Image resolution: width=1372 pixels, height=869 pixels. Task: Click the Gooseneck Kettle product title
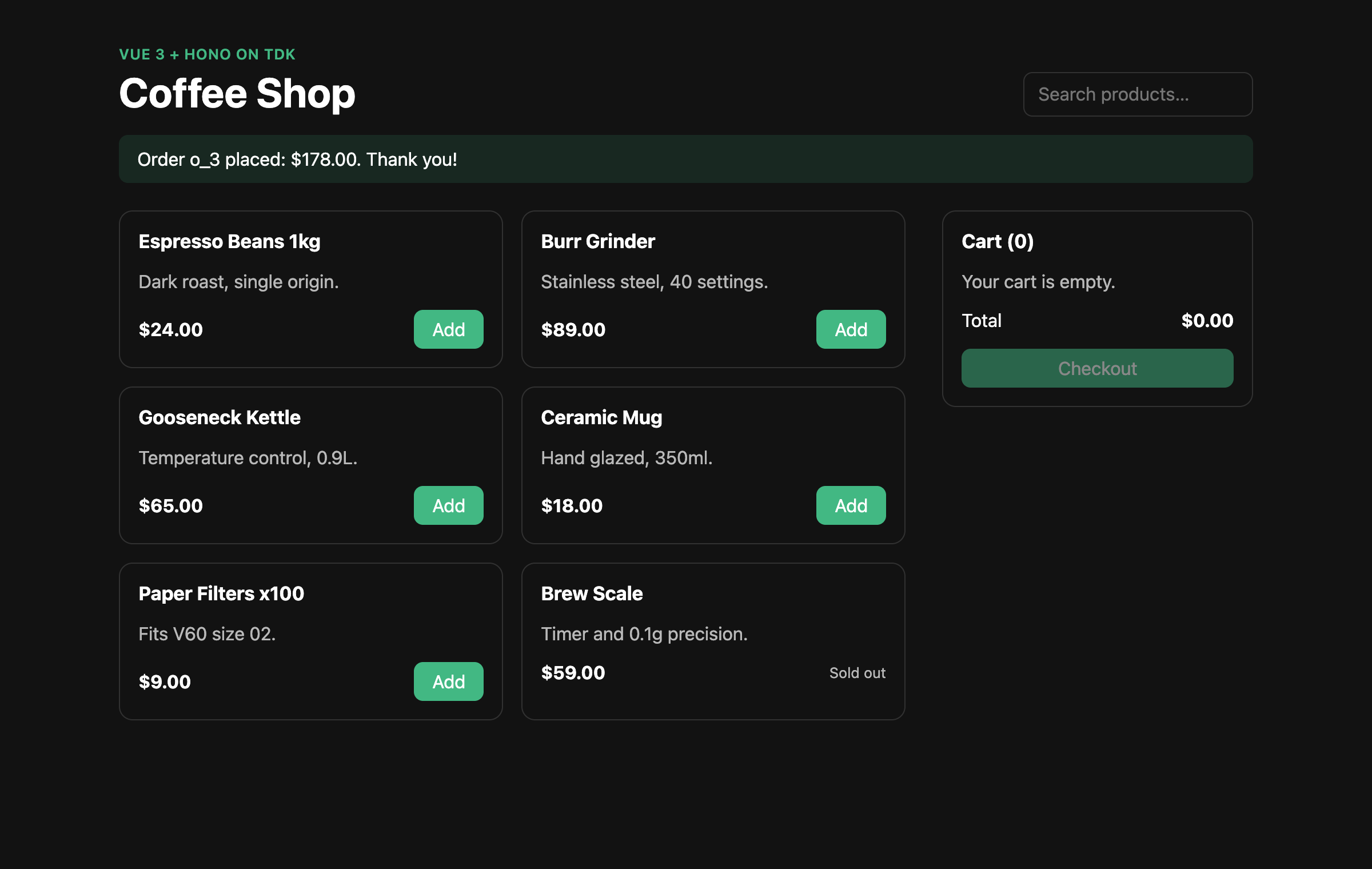pyautogui.click(x=220, y=417)
